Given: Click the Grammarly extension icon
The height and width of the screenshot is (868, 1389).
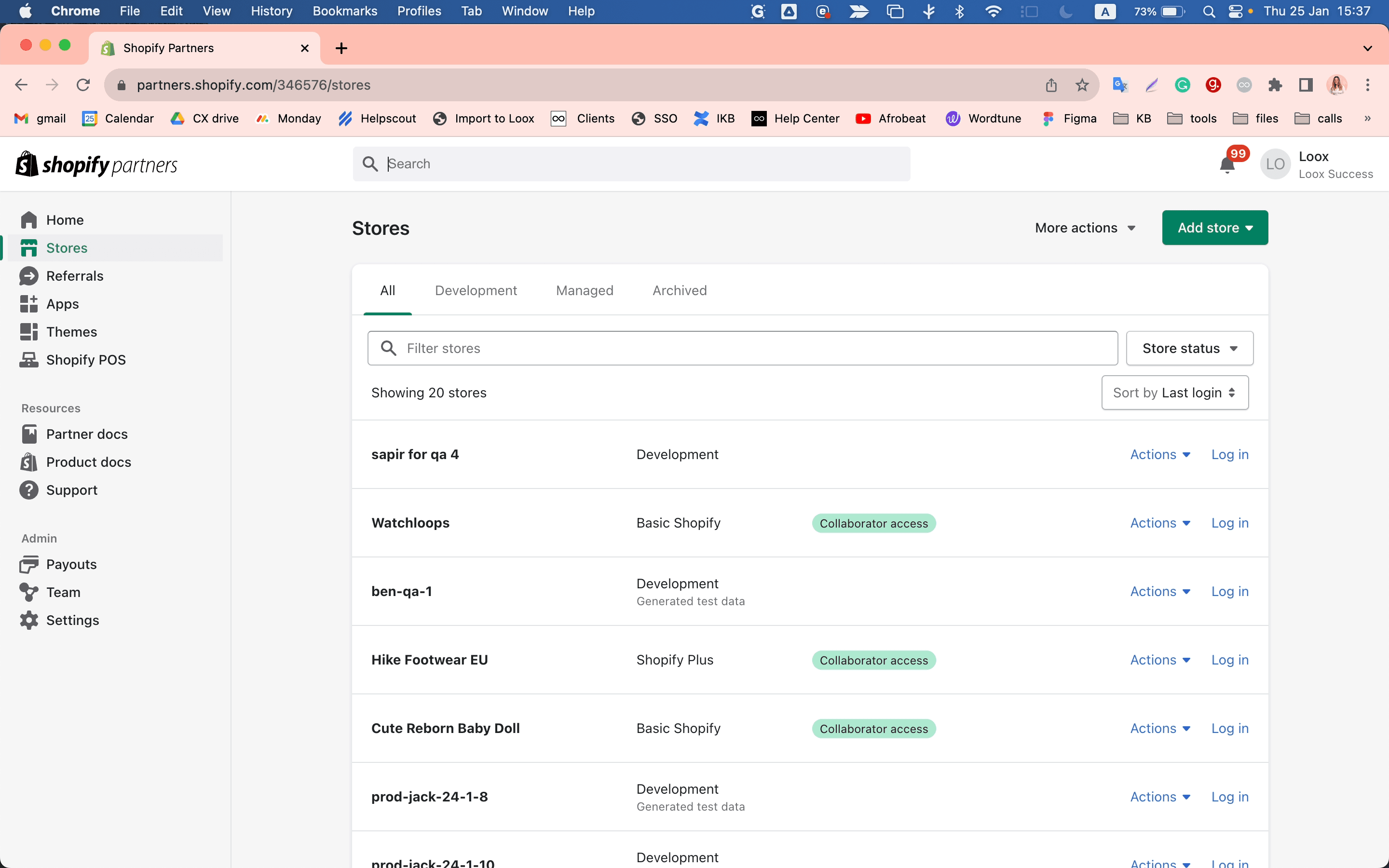Looking at the screenshot, I should 1182,85.
